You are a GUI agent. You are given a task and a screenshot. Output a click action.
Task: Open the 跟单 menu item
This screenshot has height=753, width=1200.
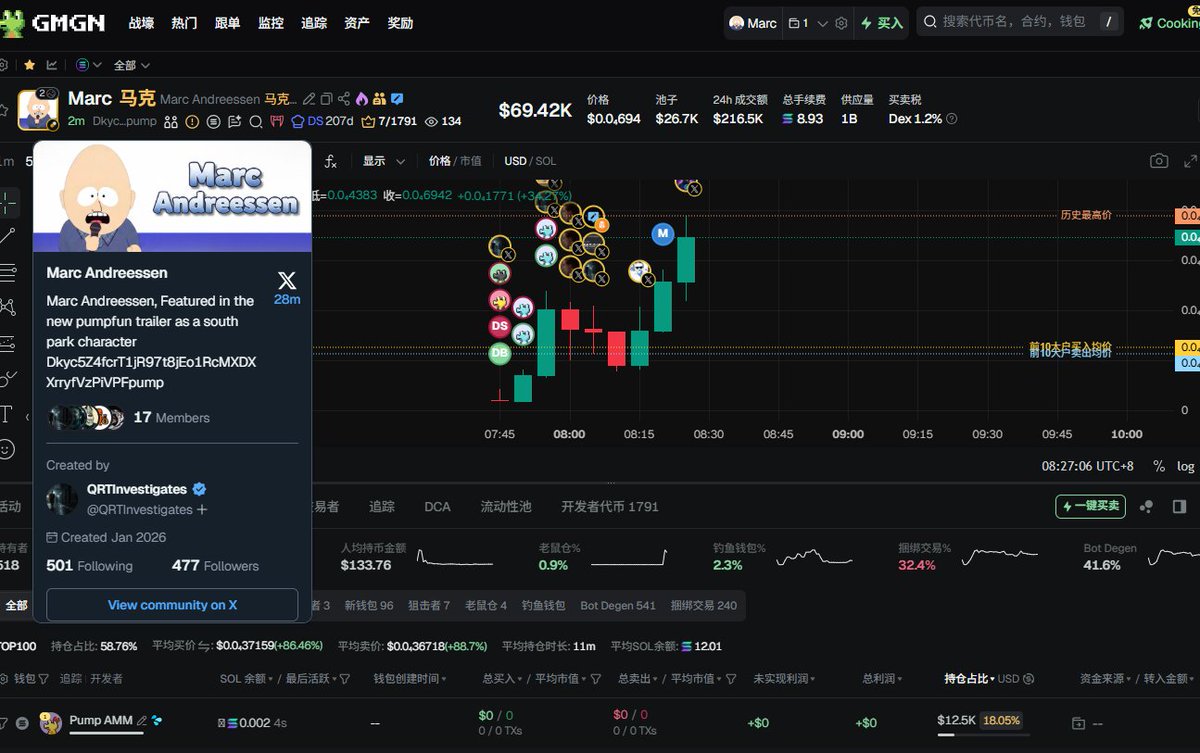[227, 23]
